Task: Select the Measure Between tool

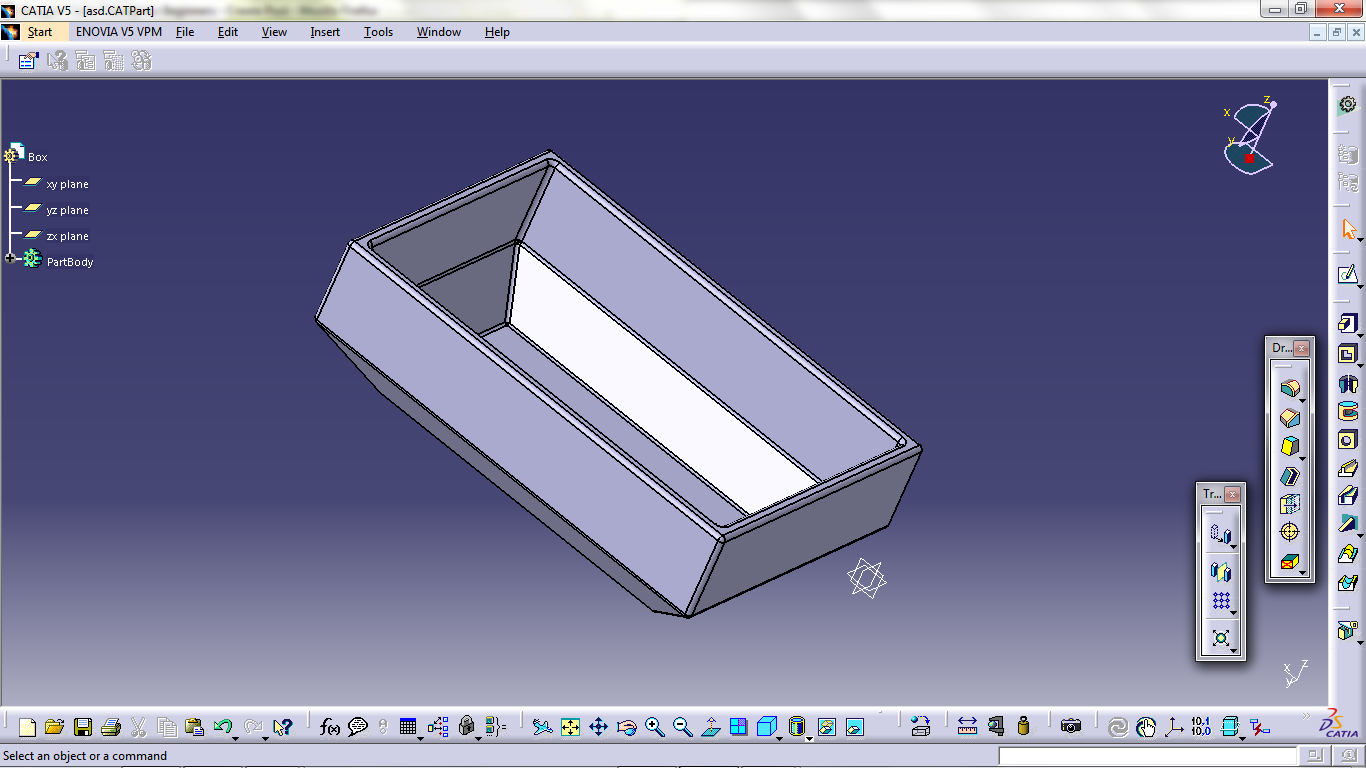Action: 965,727
